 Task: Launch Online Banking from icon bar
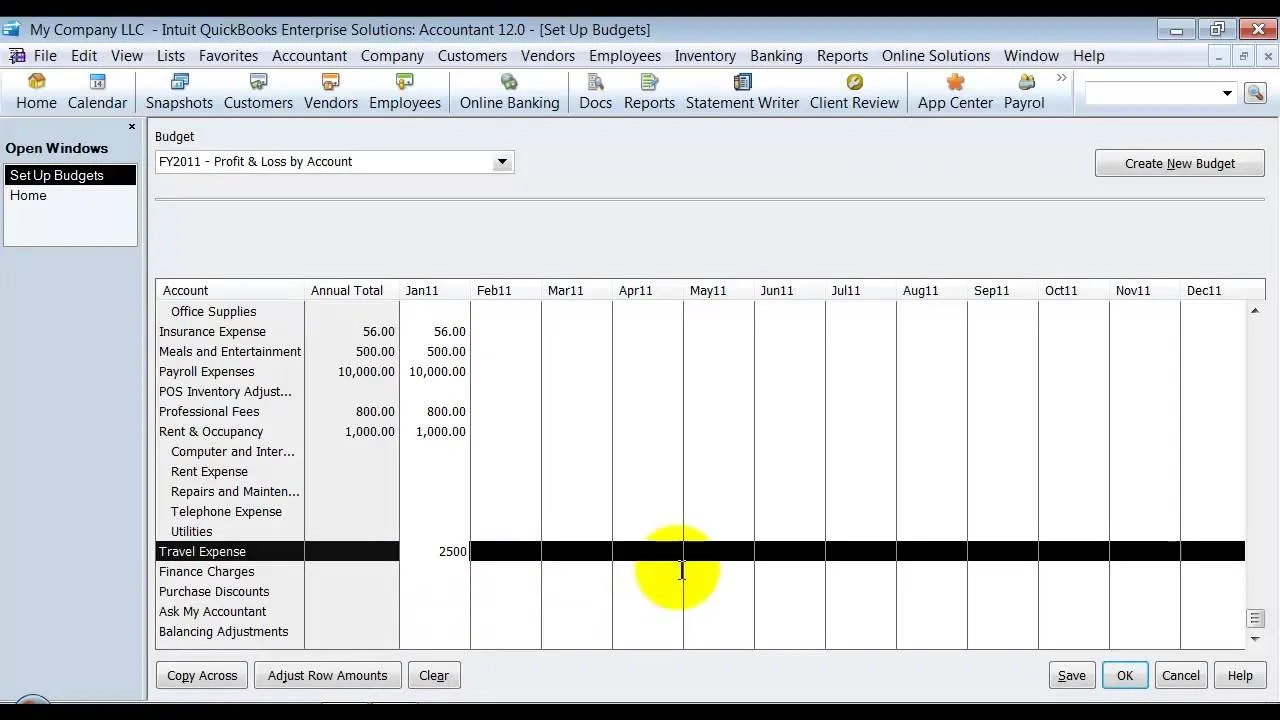[x=509, y=91]
